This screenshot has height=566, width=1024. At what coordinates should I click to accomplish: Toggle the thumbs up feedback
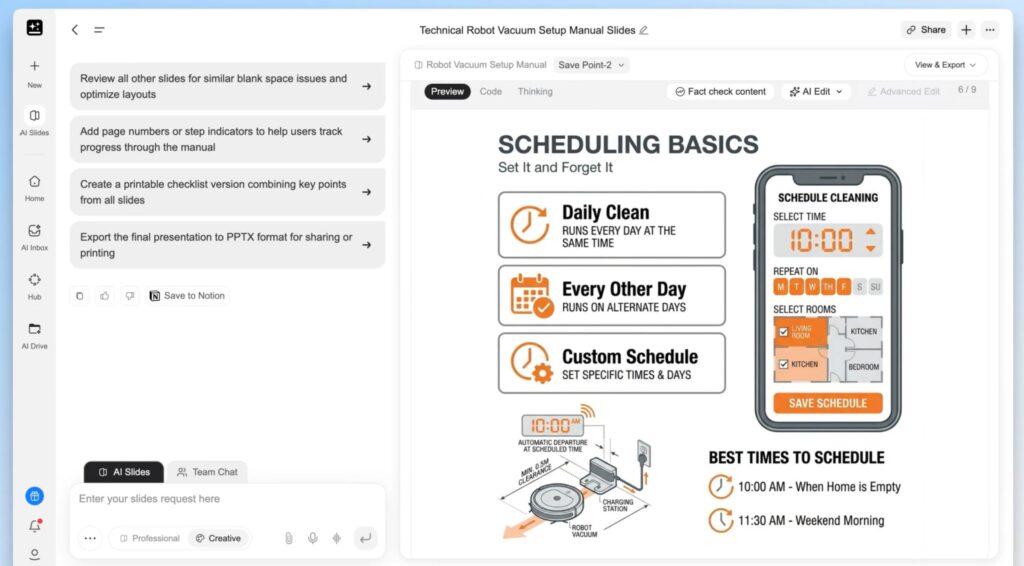105,296
